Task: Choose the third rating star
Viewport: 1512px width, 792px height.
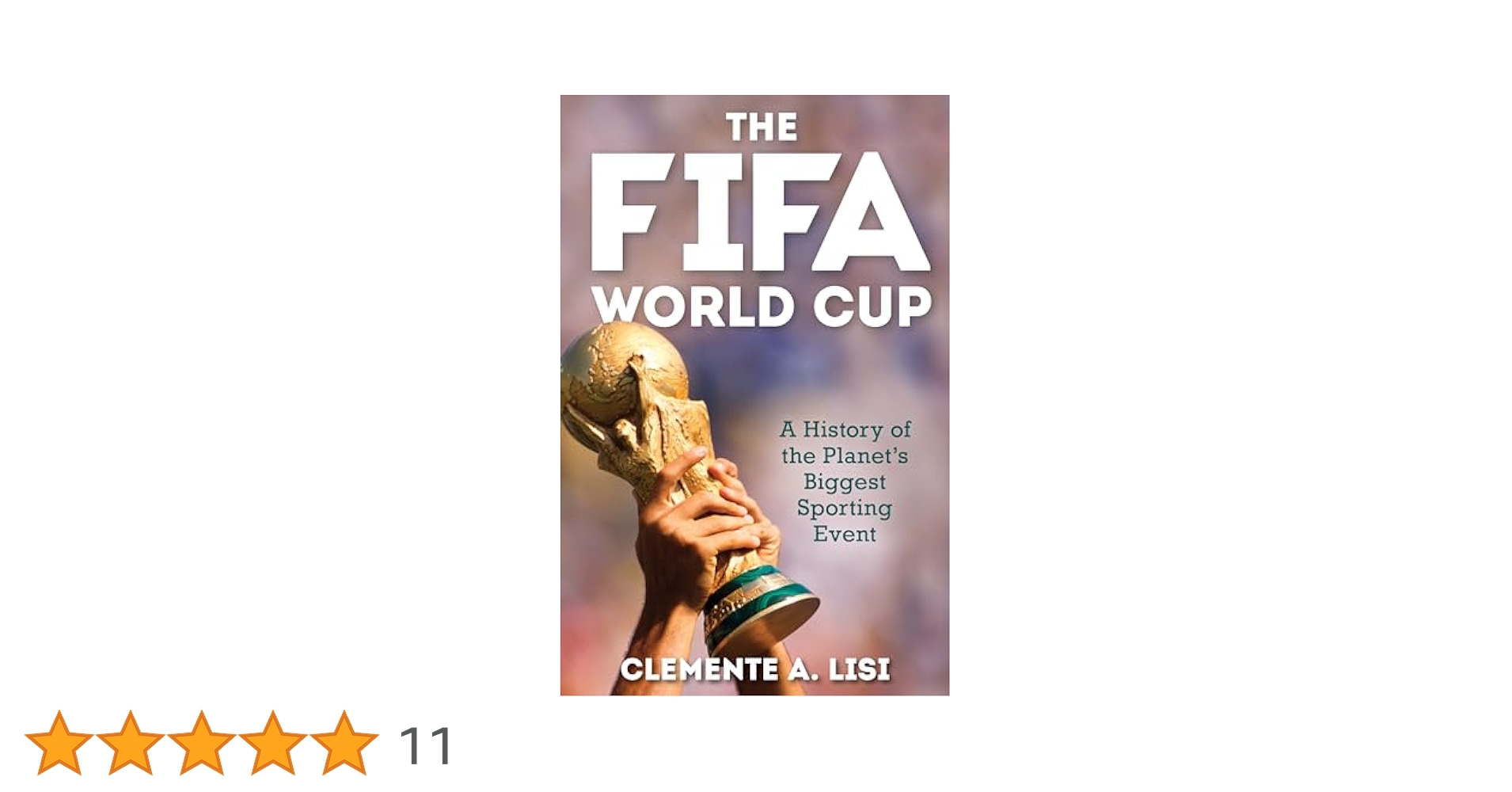Action: pos(201,743)
